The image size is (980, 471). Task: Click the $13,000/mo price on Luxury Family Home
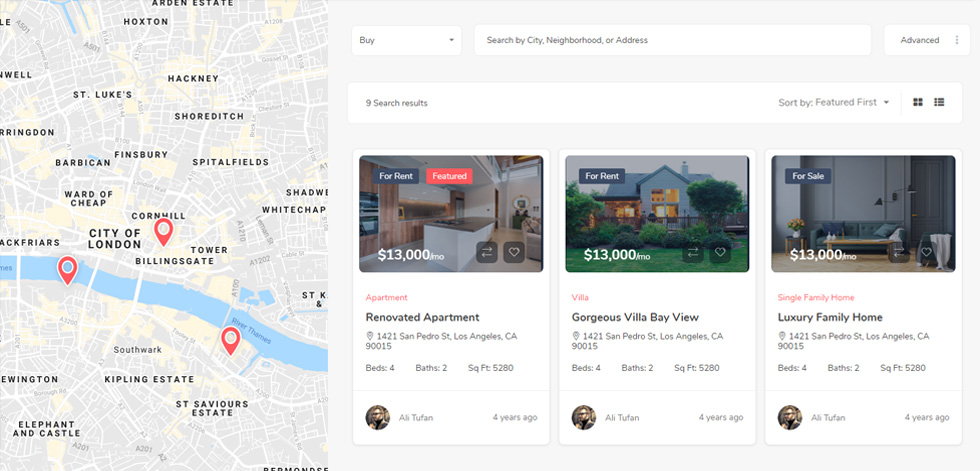tap(823, 255)
